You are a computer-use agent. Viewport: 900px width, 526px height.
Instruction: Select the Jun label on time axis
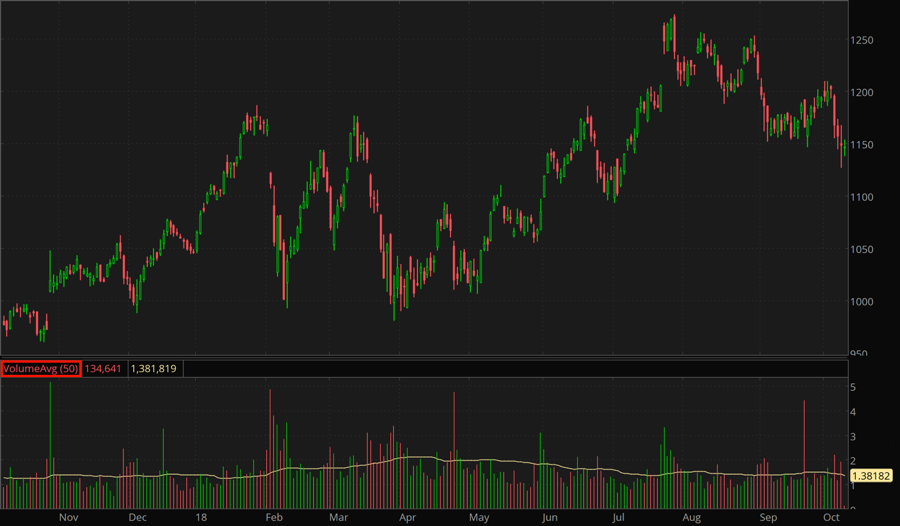point(549,518)
